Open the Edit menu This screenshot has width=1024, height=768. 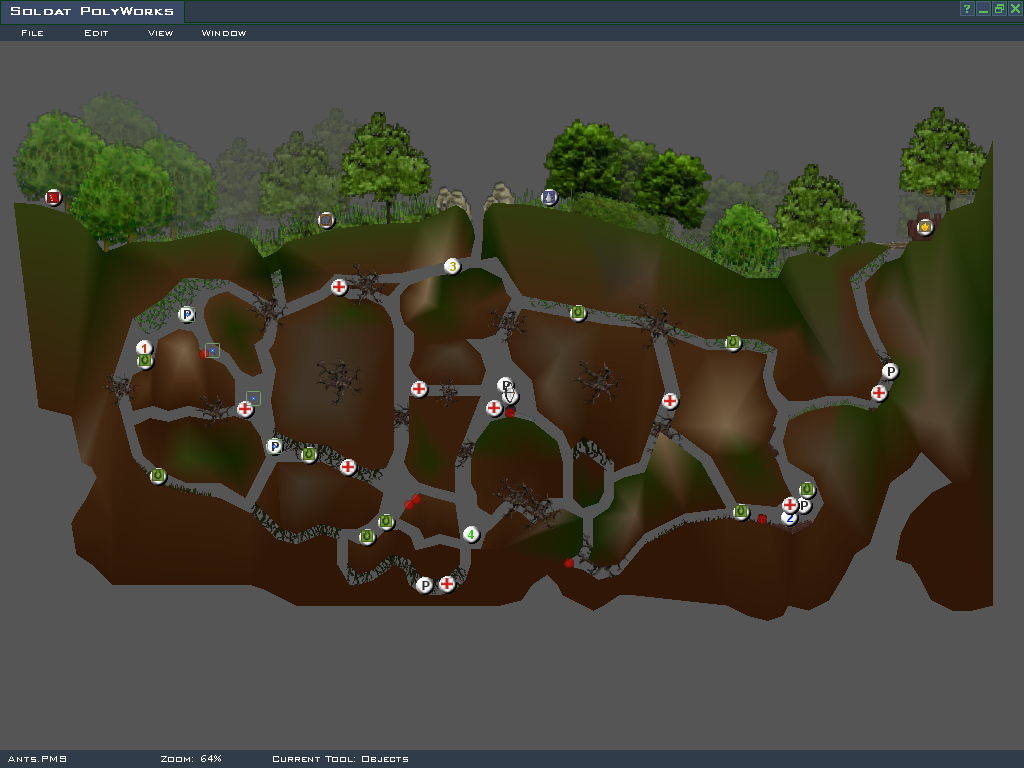(x=96, y=33)
